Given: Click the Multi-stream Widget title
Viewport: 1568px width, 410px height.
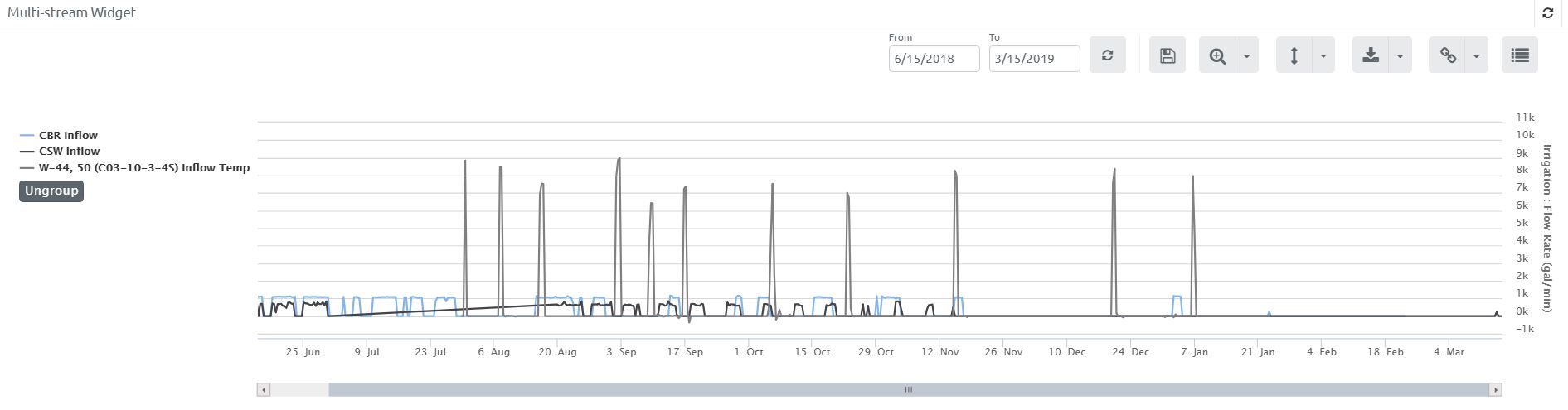Looking at the screenshot, I should click(71, 13).
